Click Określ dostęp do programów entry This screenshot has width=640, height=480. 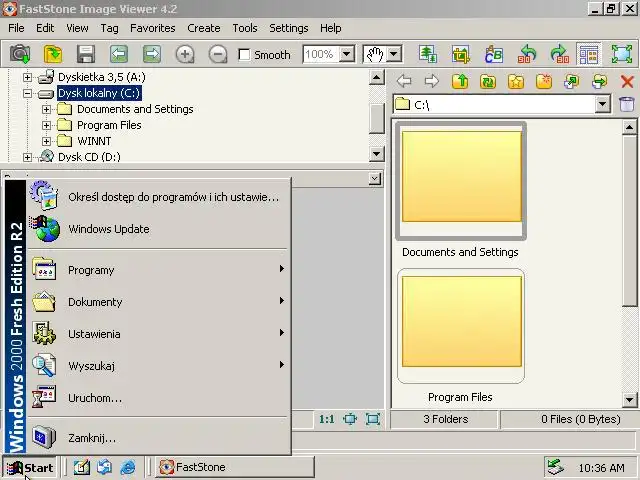point(158,197)
